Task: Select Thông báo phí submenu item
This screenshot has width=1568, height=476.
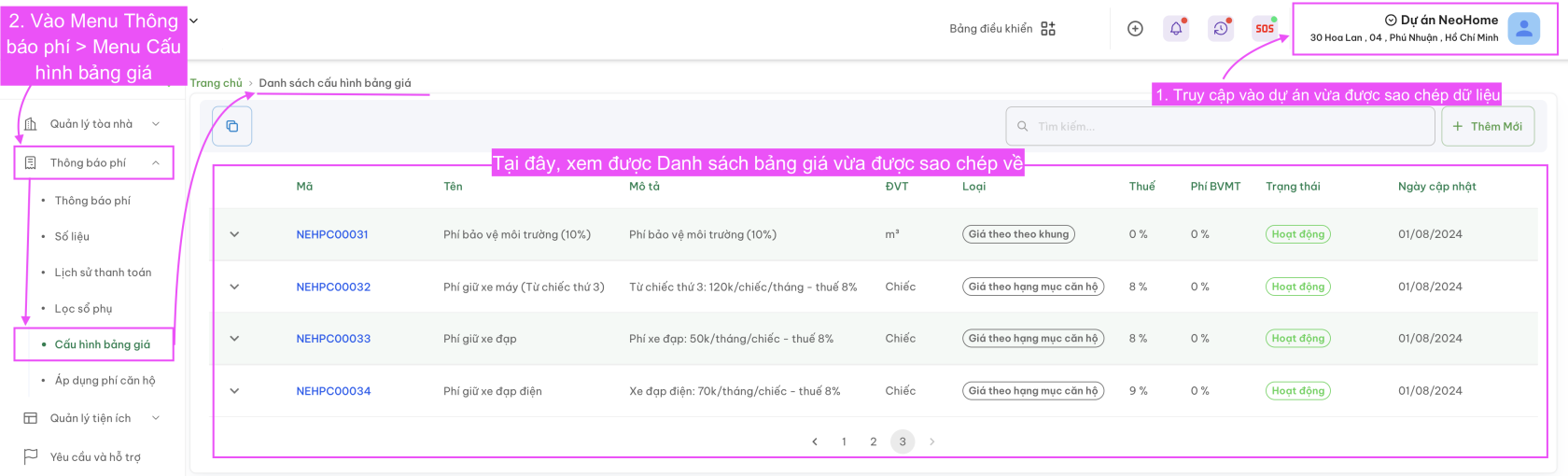Action: [x=92, y=201]
